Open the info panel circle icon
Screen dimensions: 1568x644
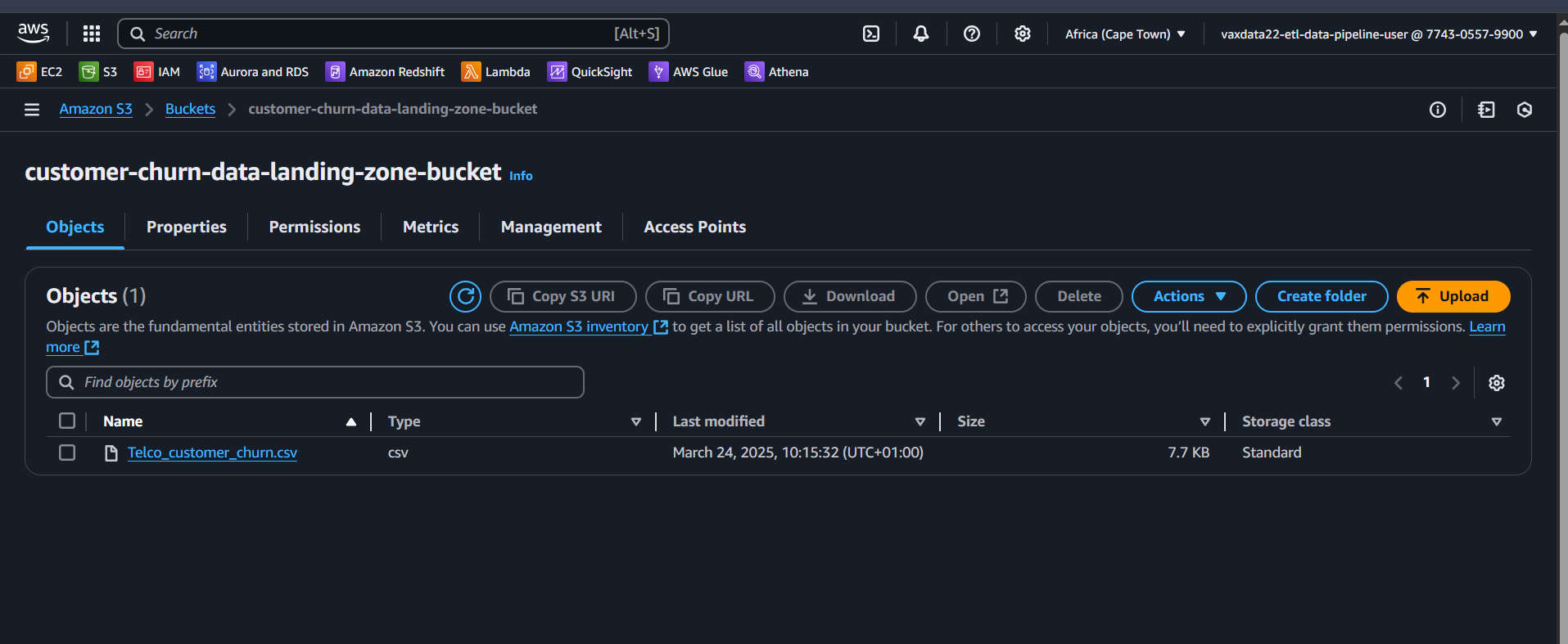point(1438,110)
